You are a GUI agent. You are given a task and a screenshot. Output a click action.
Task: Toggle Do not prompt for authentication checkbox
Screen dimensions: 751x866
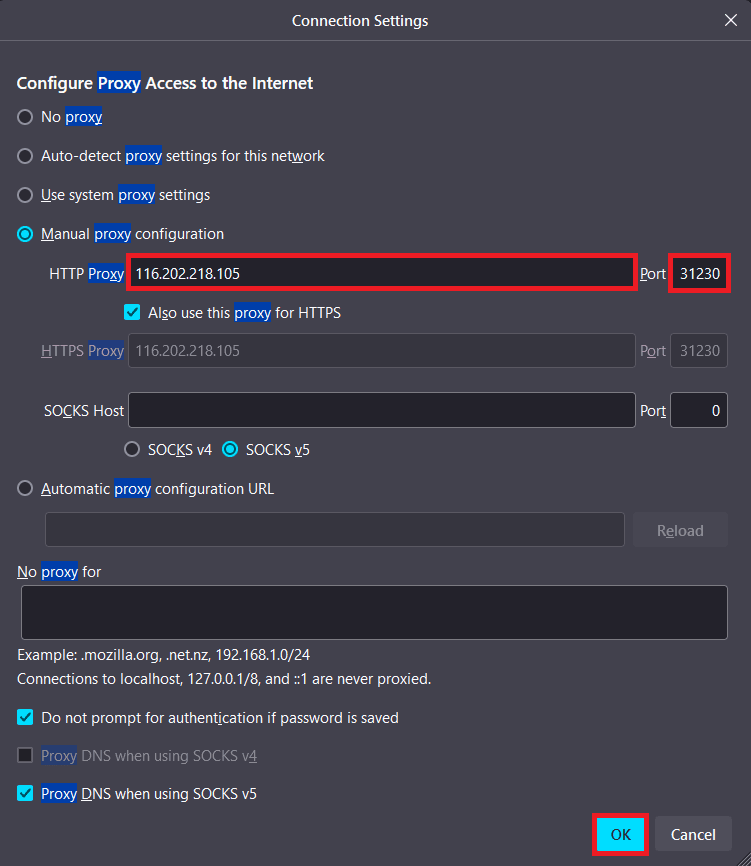(24, 717)
